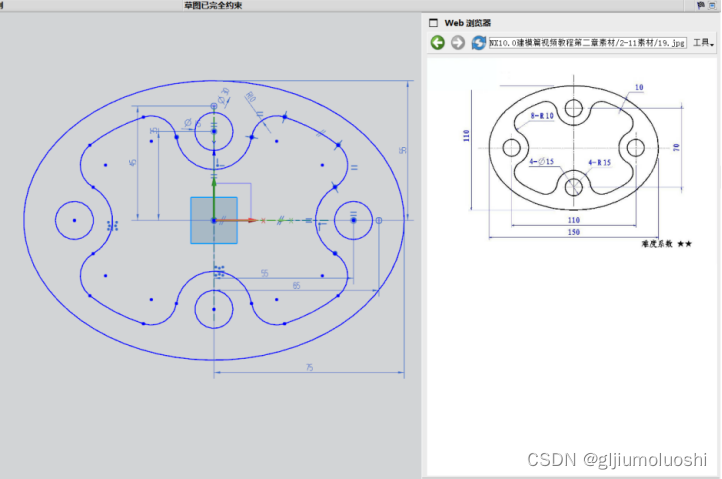Go forward in the Web browser panel
The image size is (722, 479).
(458, 43)
